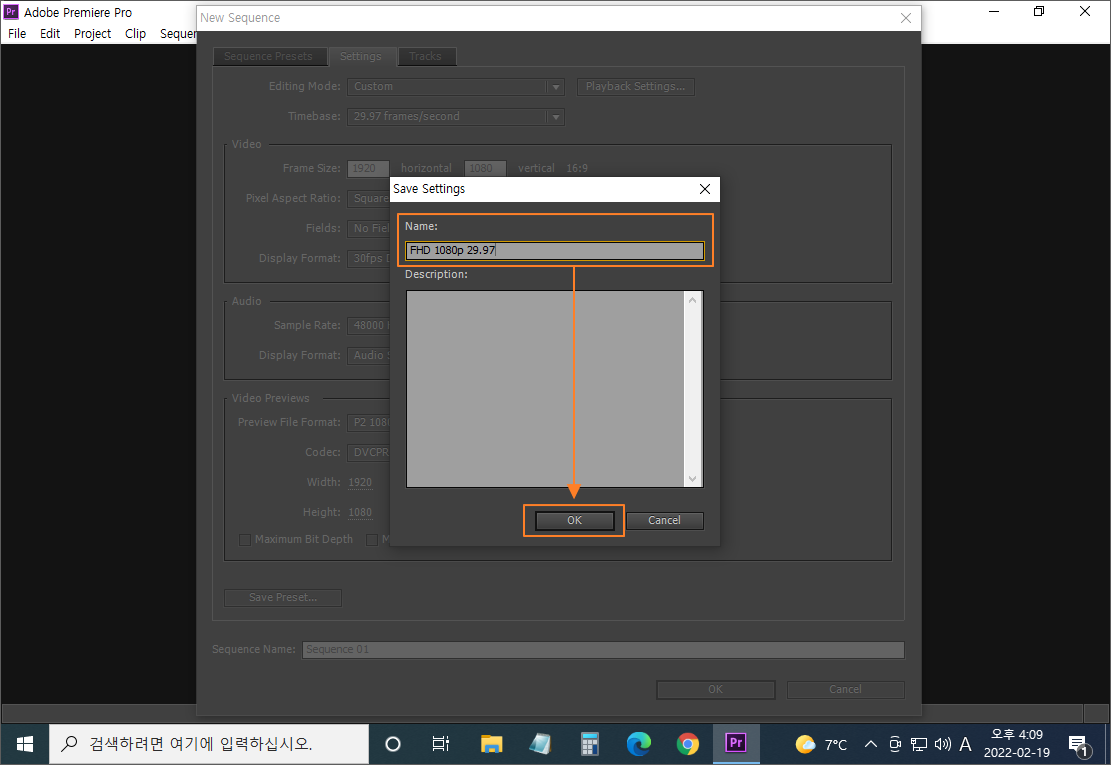Screen dimensions: 1111x765
Task: Open the Timebase dropdown
Action: tap(456, 117)
